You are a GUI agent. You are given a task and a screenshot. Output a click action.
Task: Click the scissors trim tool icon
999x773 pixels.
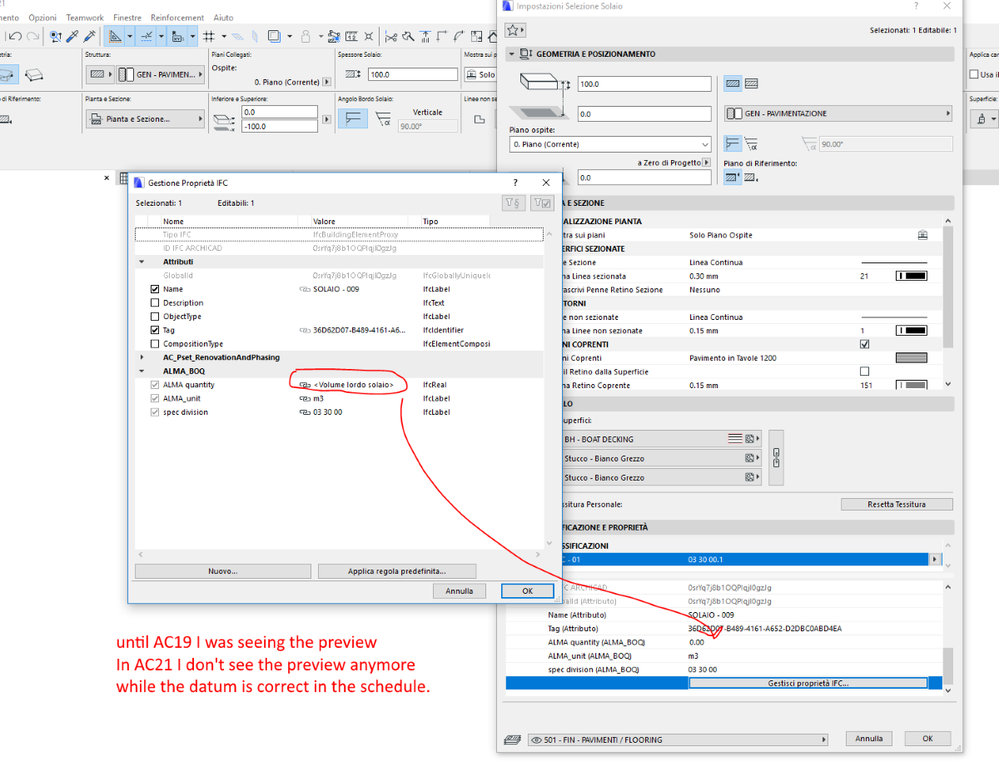391,36
